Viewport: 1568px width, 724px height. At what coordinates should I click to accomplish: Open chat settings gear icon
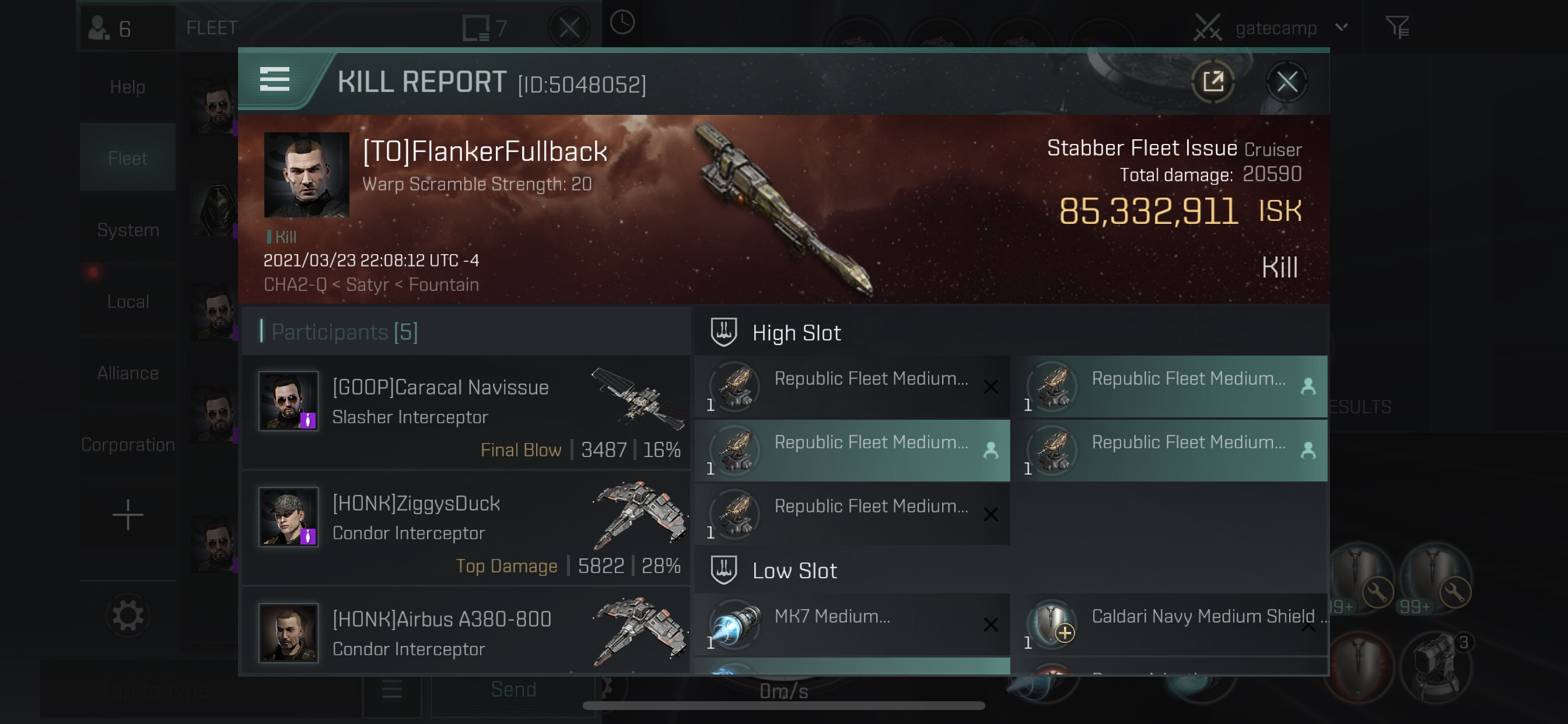tap(128, 616)
